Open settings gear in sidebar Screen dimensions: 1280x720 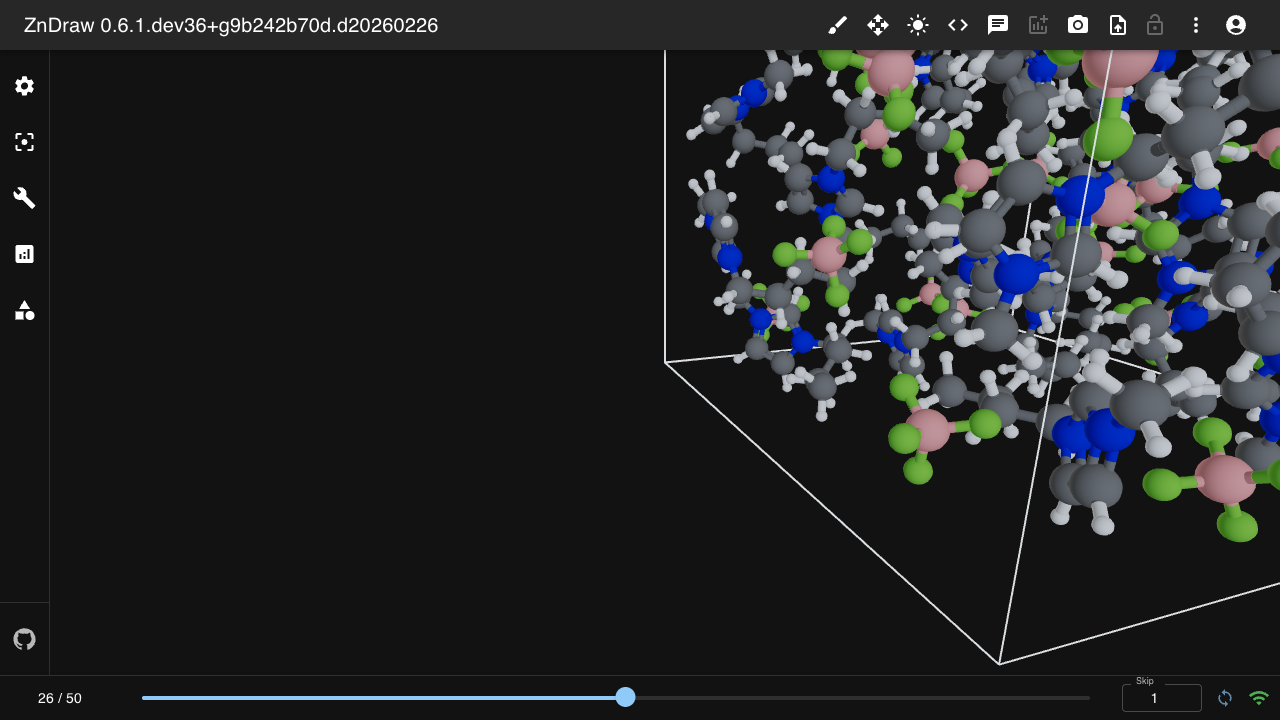(x=25, y=86)
